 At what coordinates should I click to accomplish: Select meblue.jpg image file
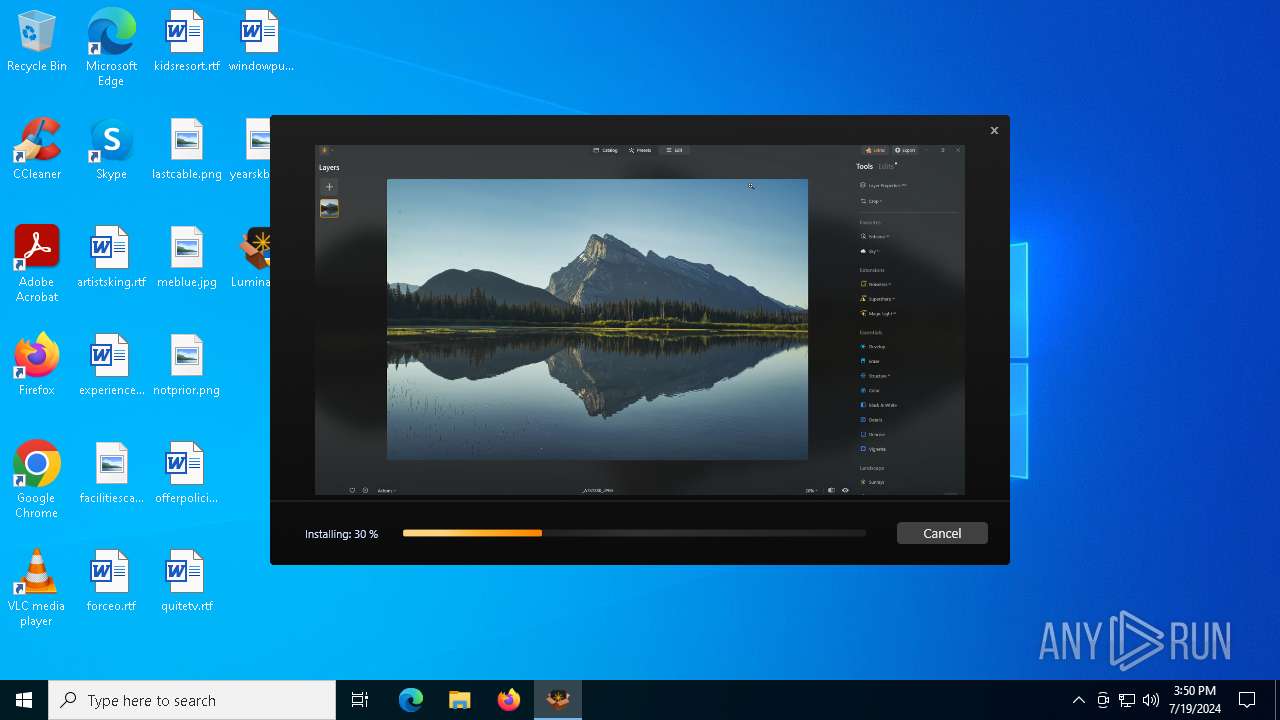(x=186, y=258)
